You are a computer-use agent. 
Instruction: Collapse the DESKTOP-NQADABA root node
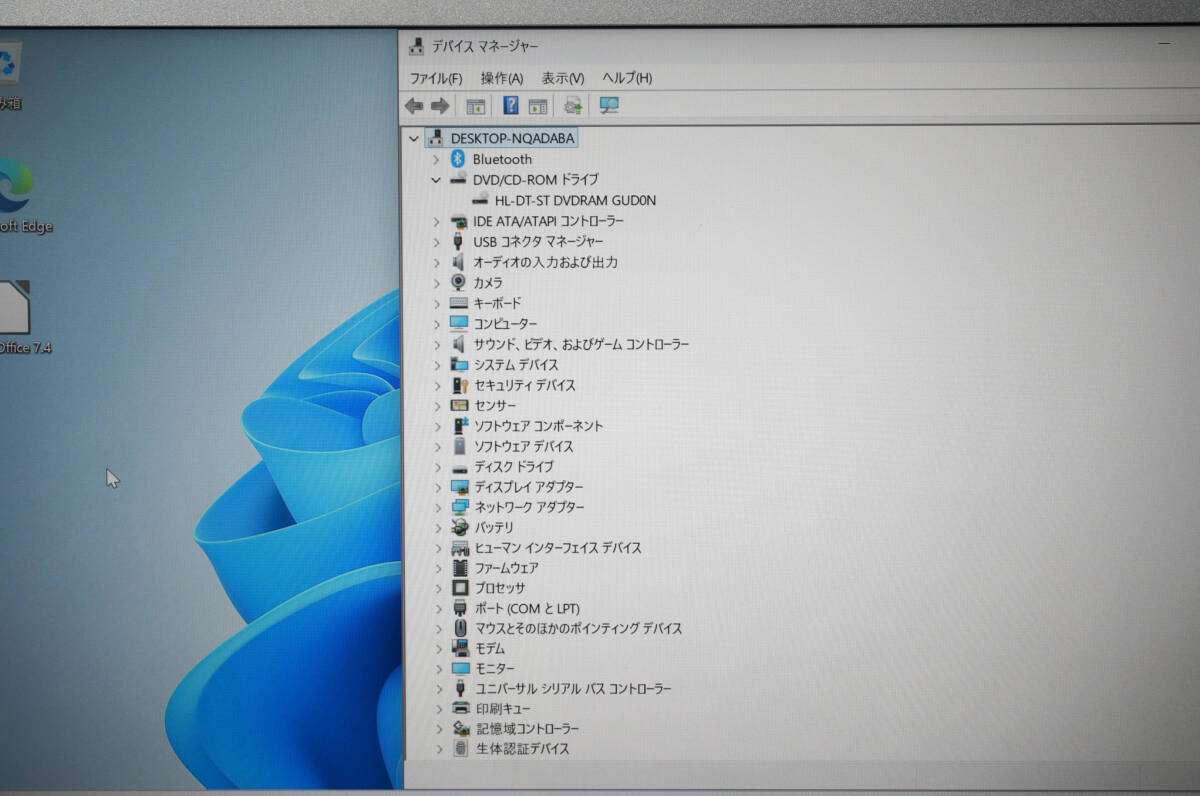click(x=413, y=139)
